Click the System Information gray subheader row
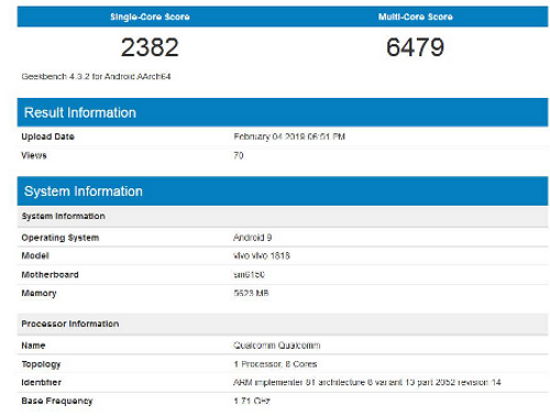The width and height of the screenshot is (550, 416). click(x=282, y=216)
